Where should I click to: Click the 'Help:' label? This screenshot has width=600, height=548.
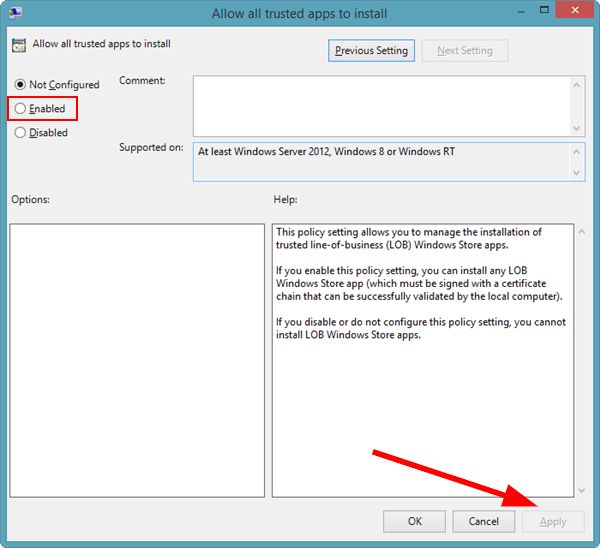[x=285, y=199]
